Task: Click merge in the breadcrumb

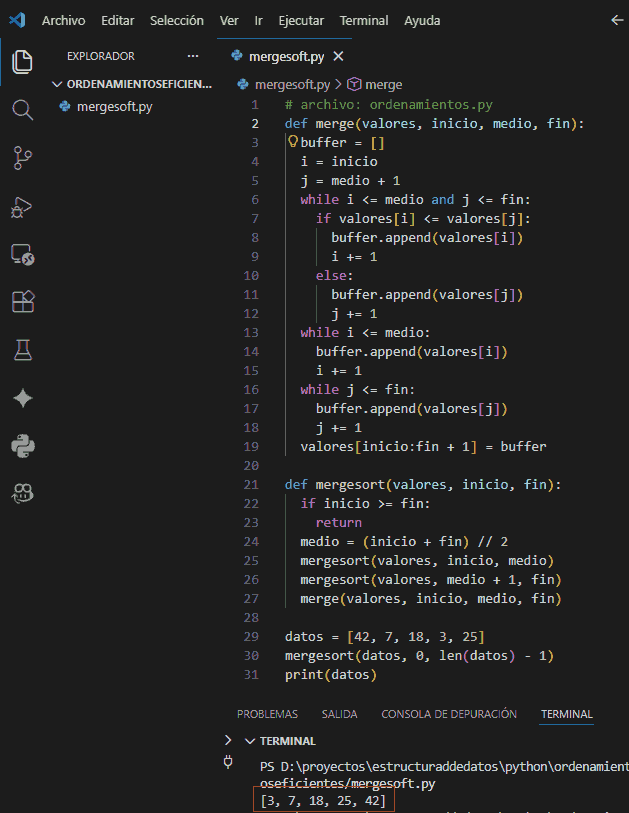Action: point(383,85)
